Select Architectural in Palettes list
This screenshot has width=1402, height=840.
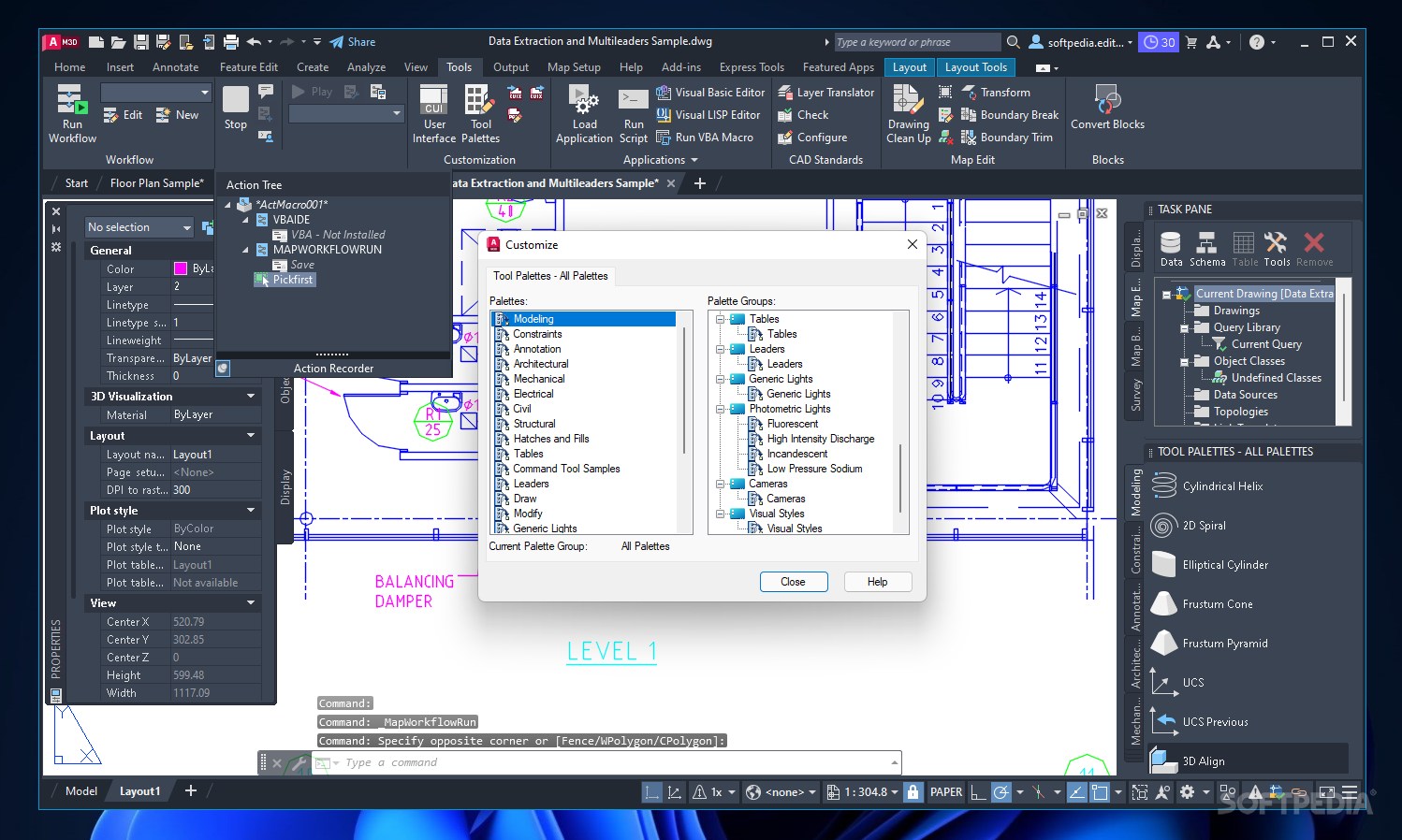[541, 364]
